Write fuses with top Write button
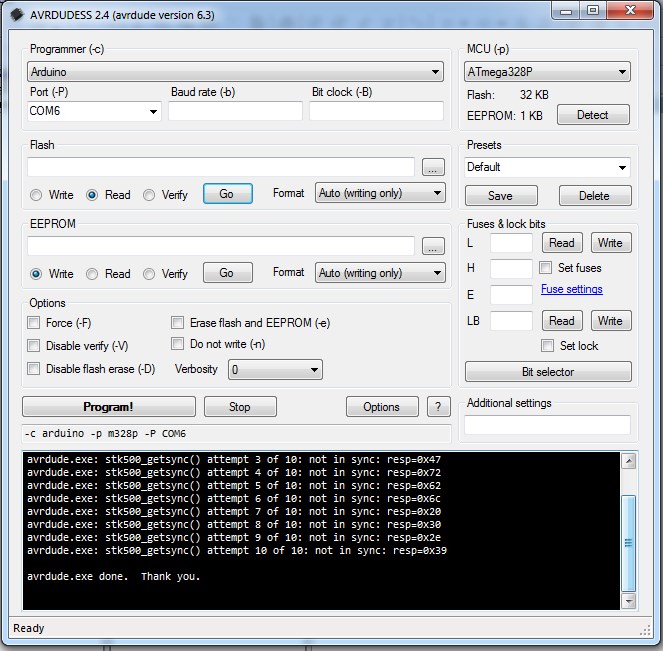 [x=611, y=243]
